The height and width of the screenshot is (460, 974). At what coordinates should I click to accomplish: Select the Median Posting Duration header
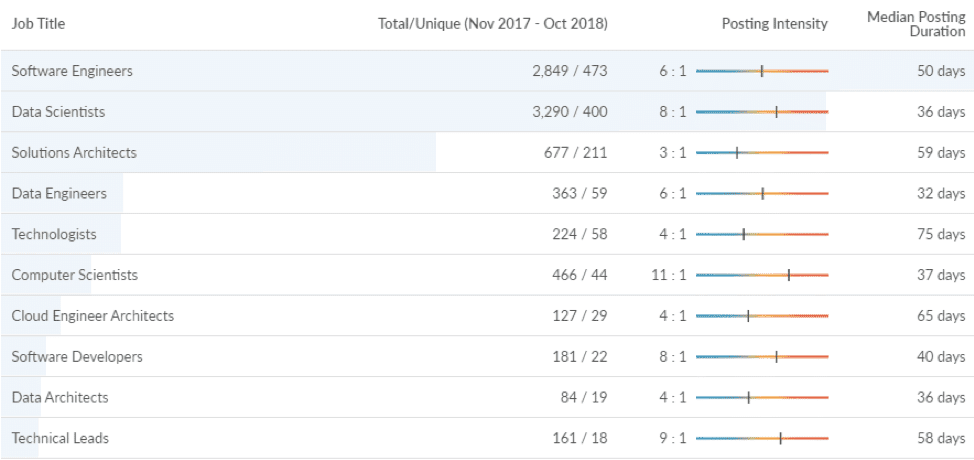916,24
